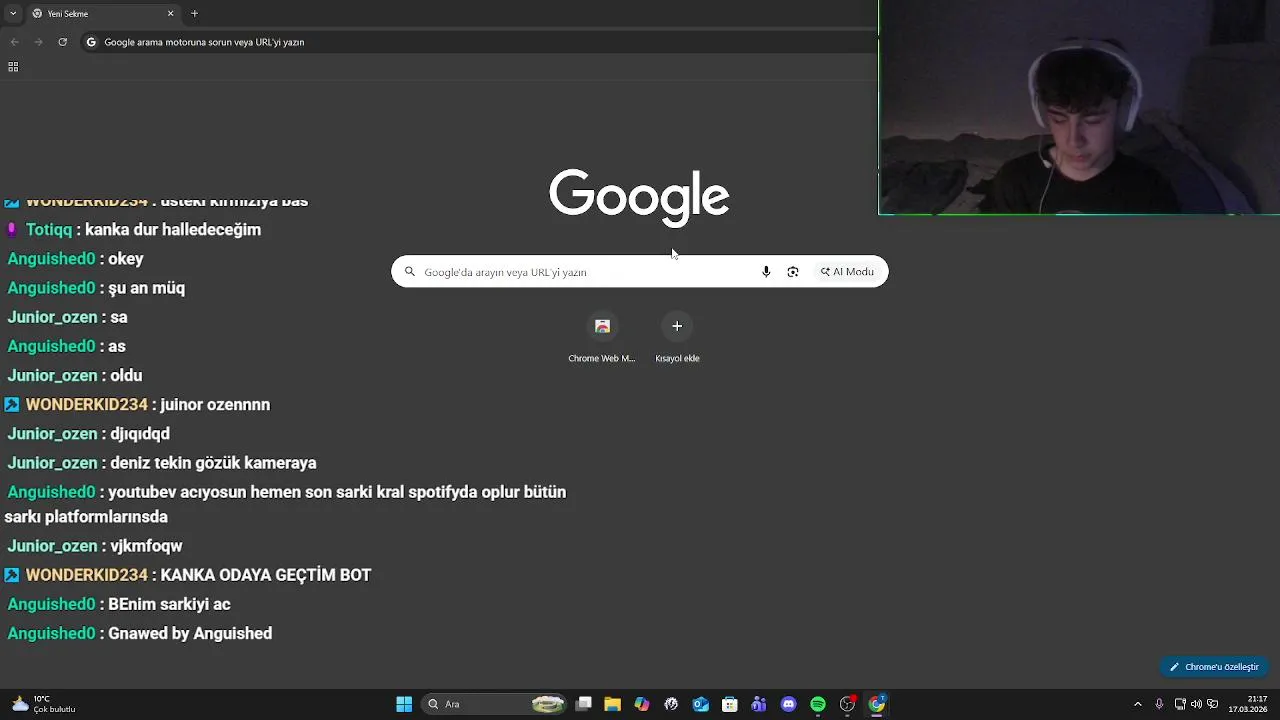Click the username Totiqq in chat
The height and width of the screenshot is (720, 1280).
pos(49,229)
